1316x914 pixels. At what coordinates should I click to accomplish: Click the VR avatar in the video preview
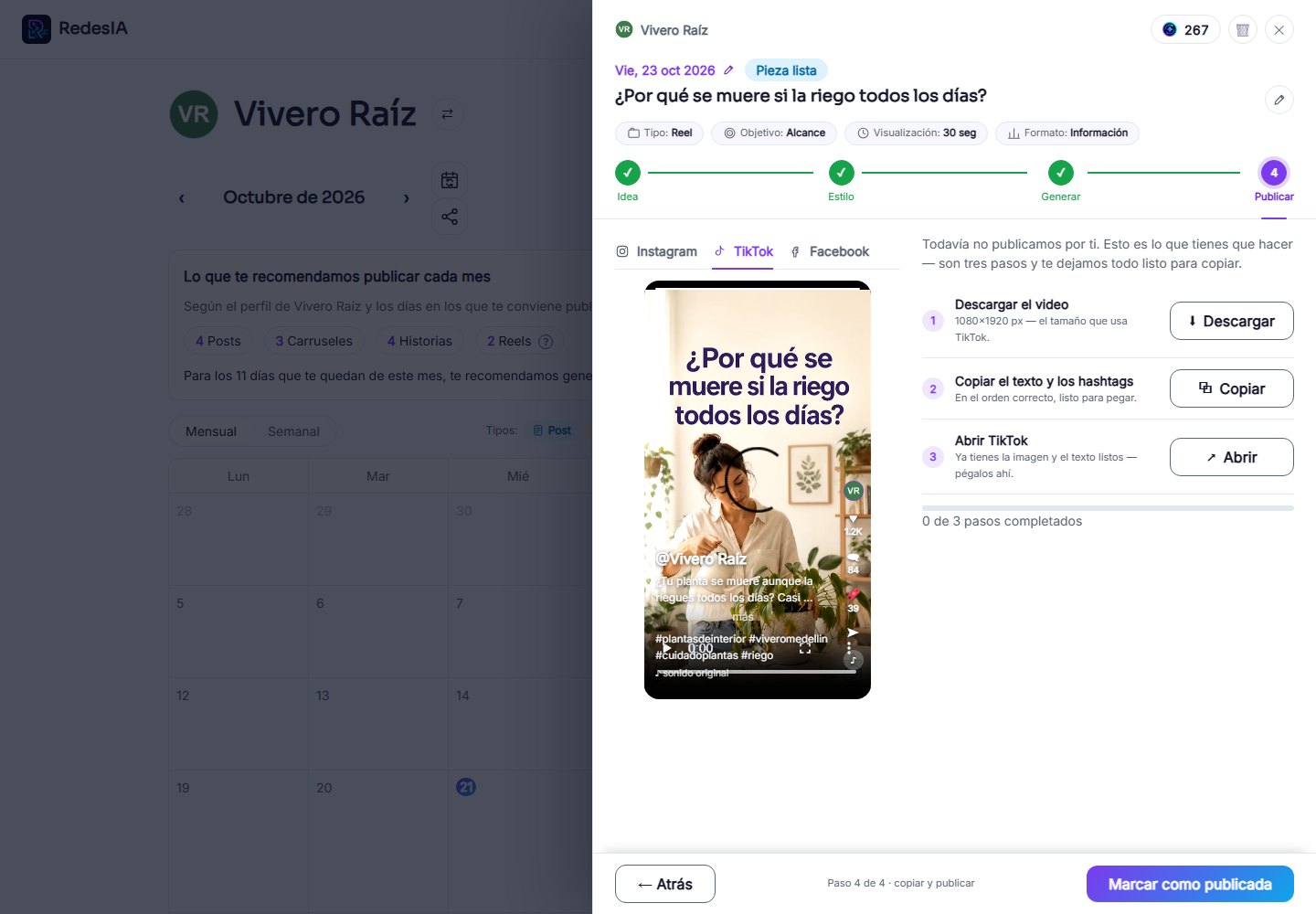854,491
